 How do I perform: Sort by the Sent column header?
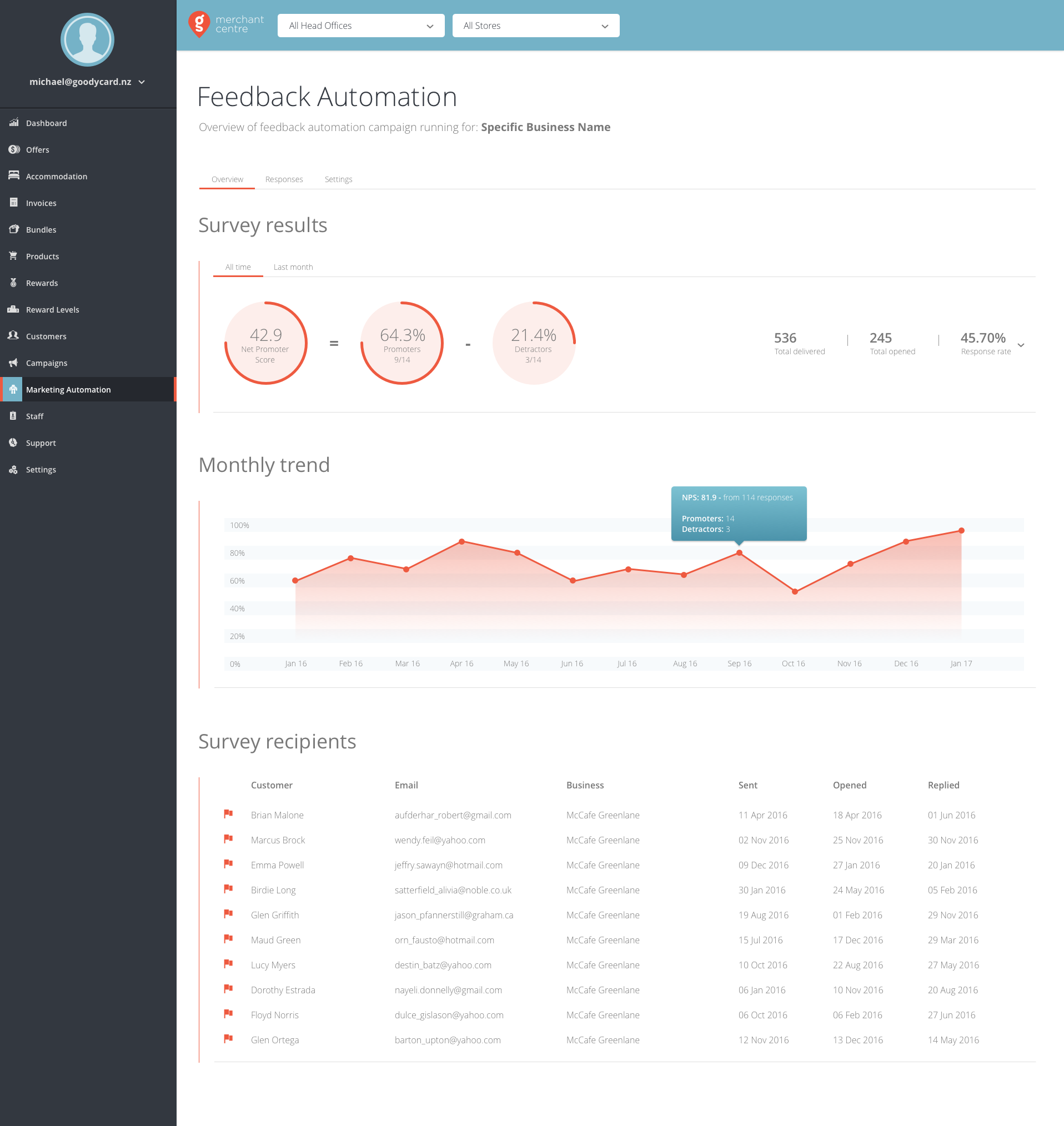[747, 785]
